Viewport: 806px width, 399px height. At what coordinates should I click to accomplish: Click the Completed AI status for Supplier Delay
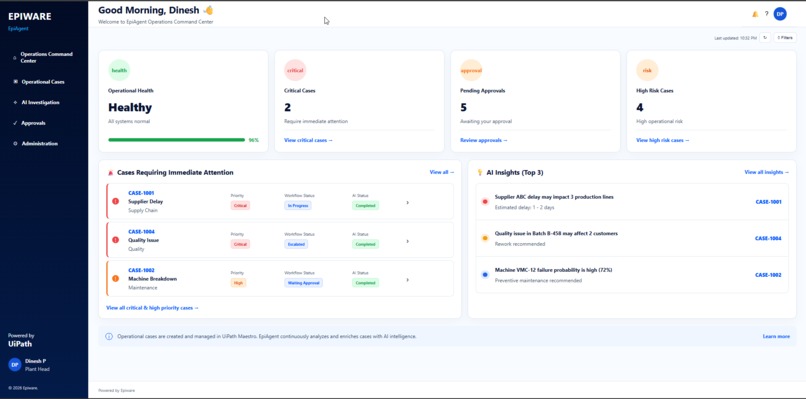(x=365, y=205)
